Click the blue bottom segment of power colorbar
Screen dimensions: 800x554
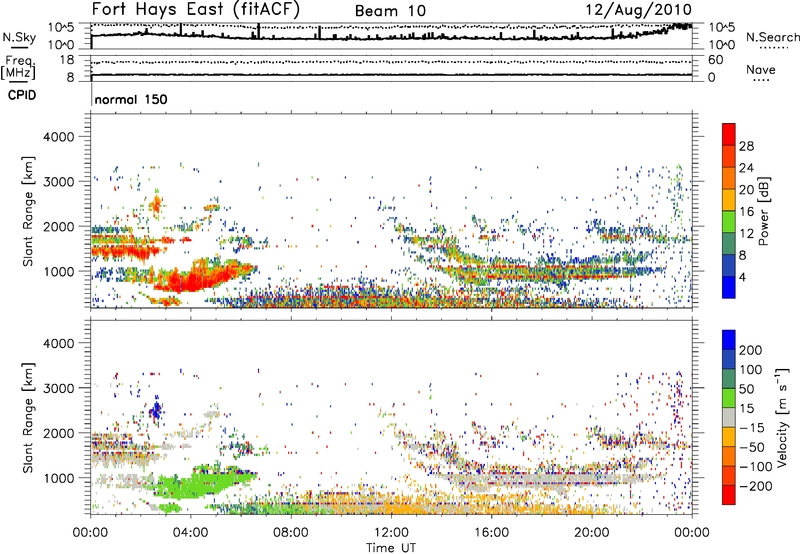coord(729,287)
